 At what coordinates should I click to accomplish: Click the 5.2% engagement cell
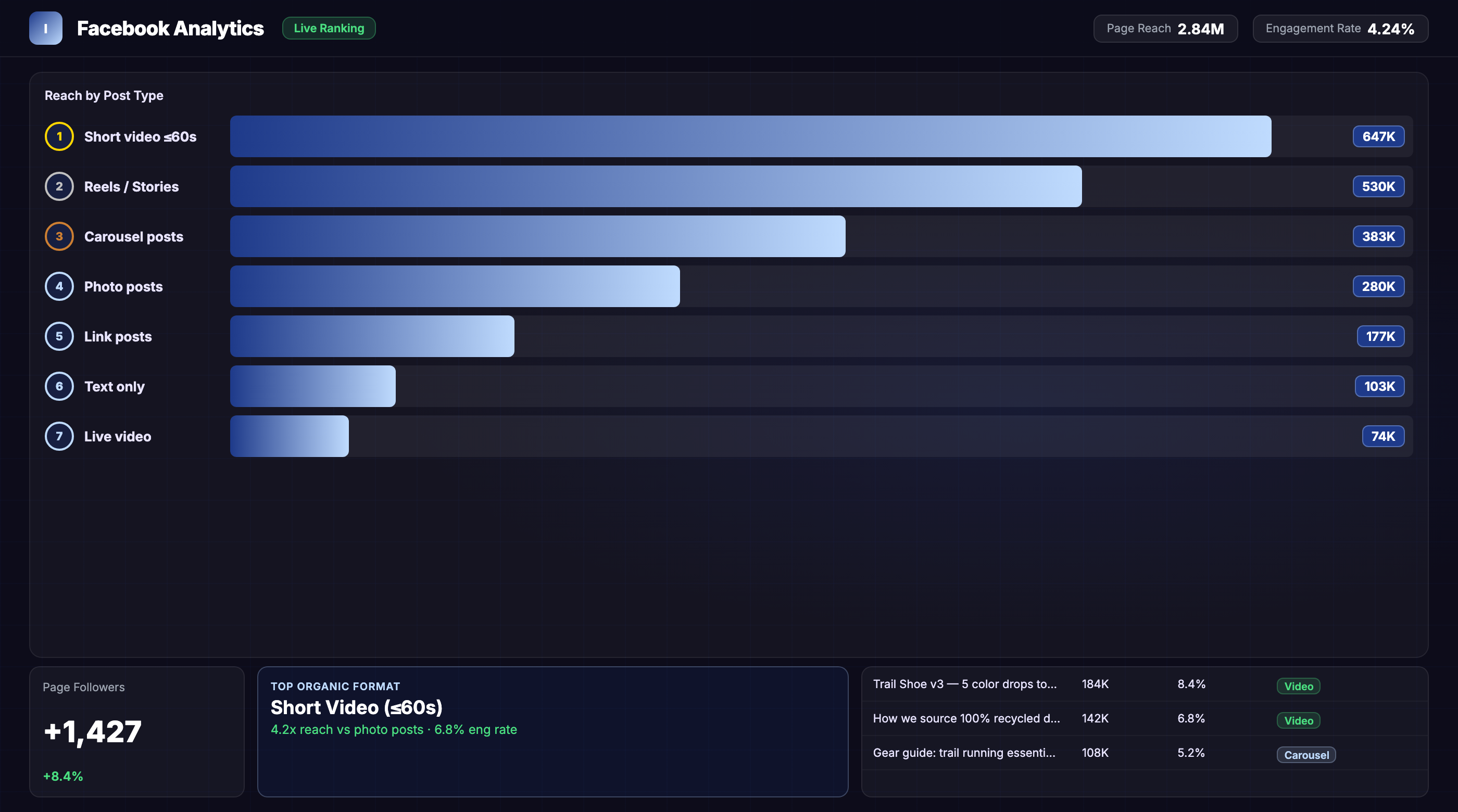[x=1191, y=753]
